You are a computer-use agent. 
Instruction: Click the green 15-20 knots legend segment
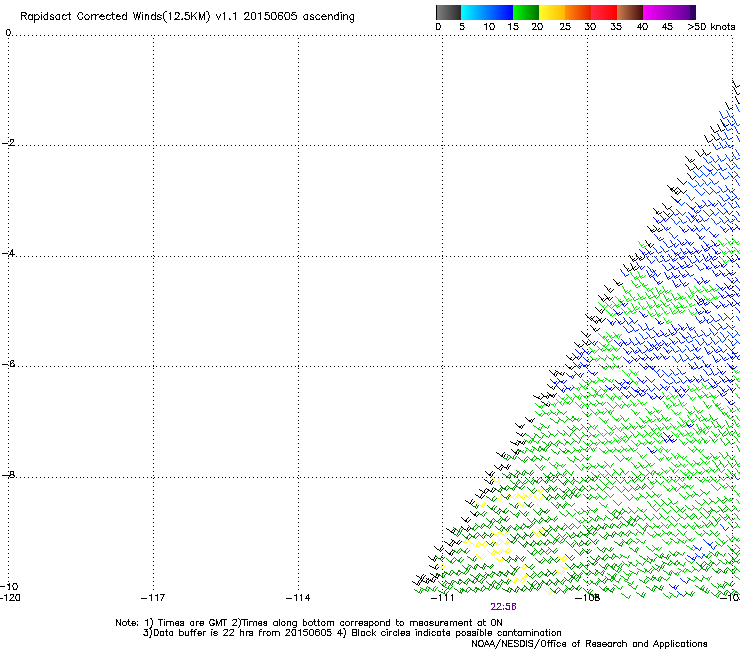point(526,12)
